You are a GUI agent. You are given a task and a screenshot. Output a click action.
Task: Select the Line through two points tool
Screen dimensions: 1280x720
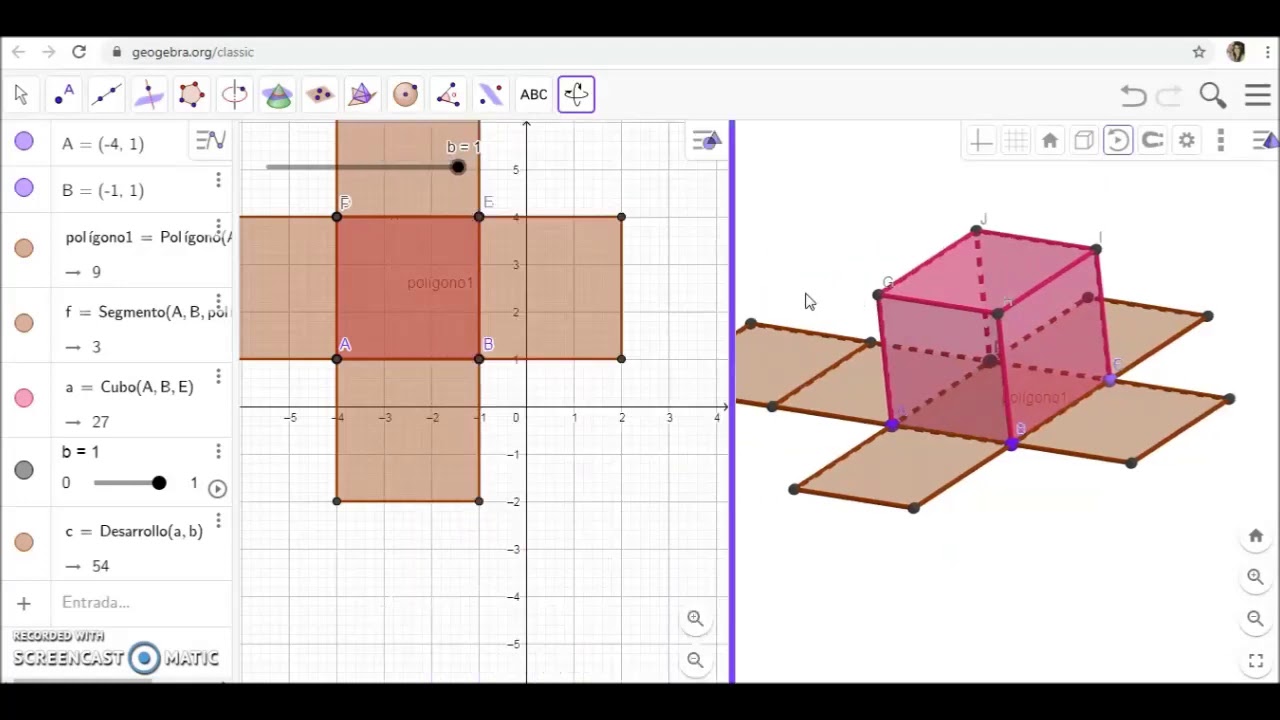106,94
